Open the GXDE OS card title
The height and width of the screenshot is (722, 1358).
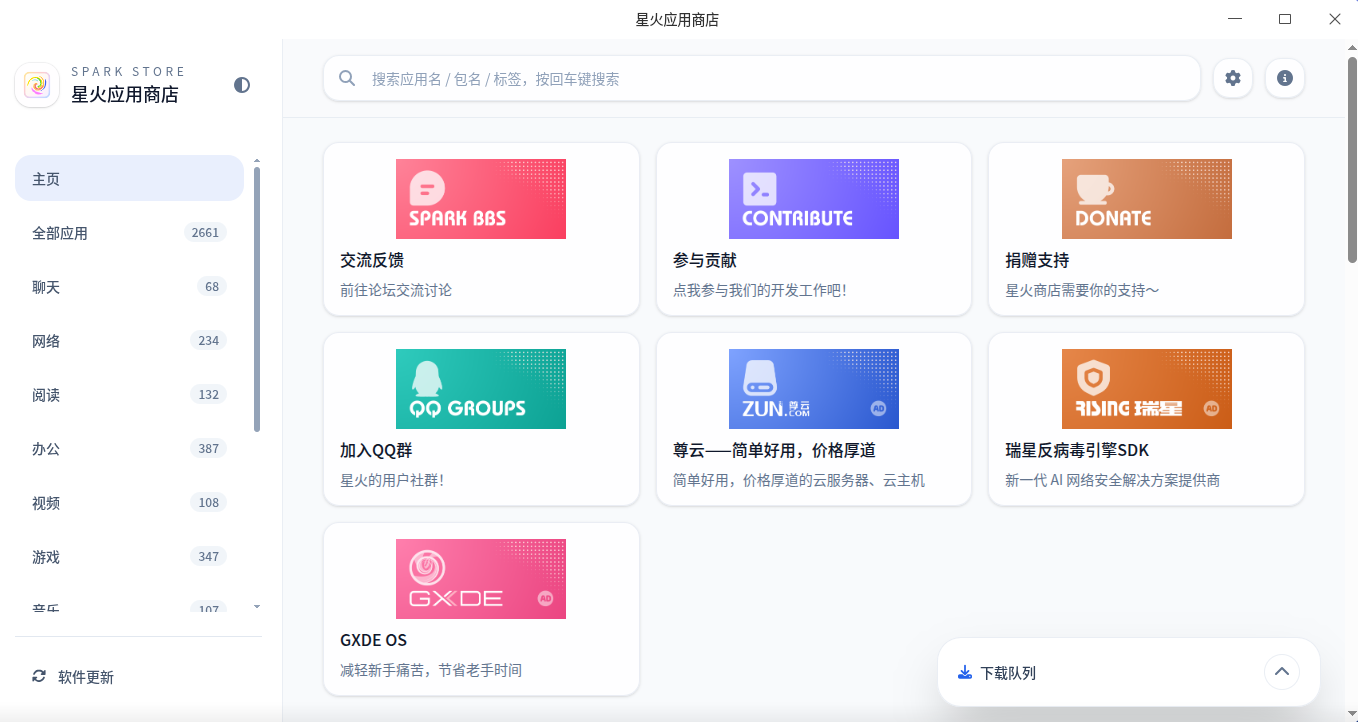tap(374, 641)
